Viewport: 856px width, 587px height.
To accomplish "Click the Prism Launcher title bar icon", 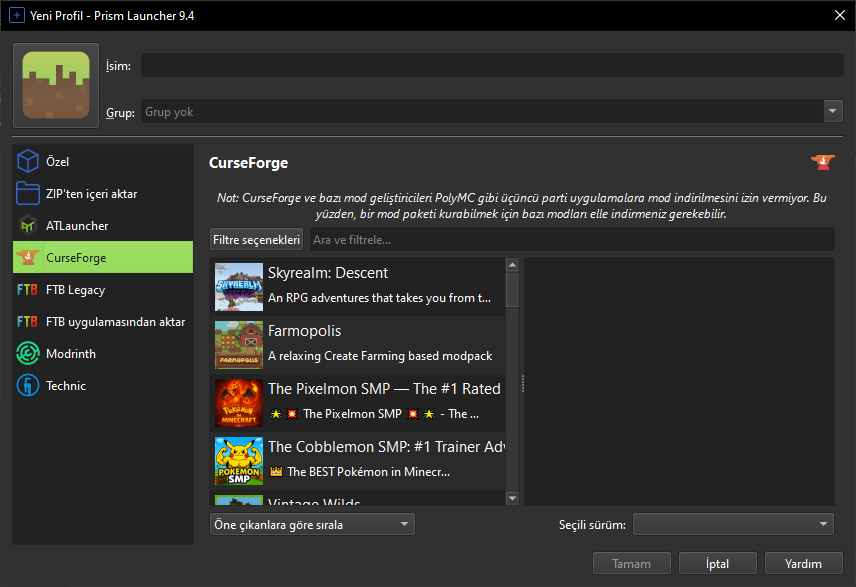I will pyautogui.click(x=17, y=15).
